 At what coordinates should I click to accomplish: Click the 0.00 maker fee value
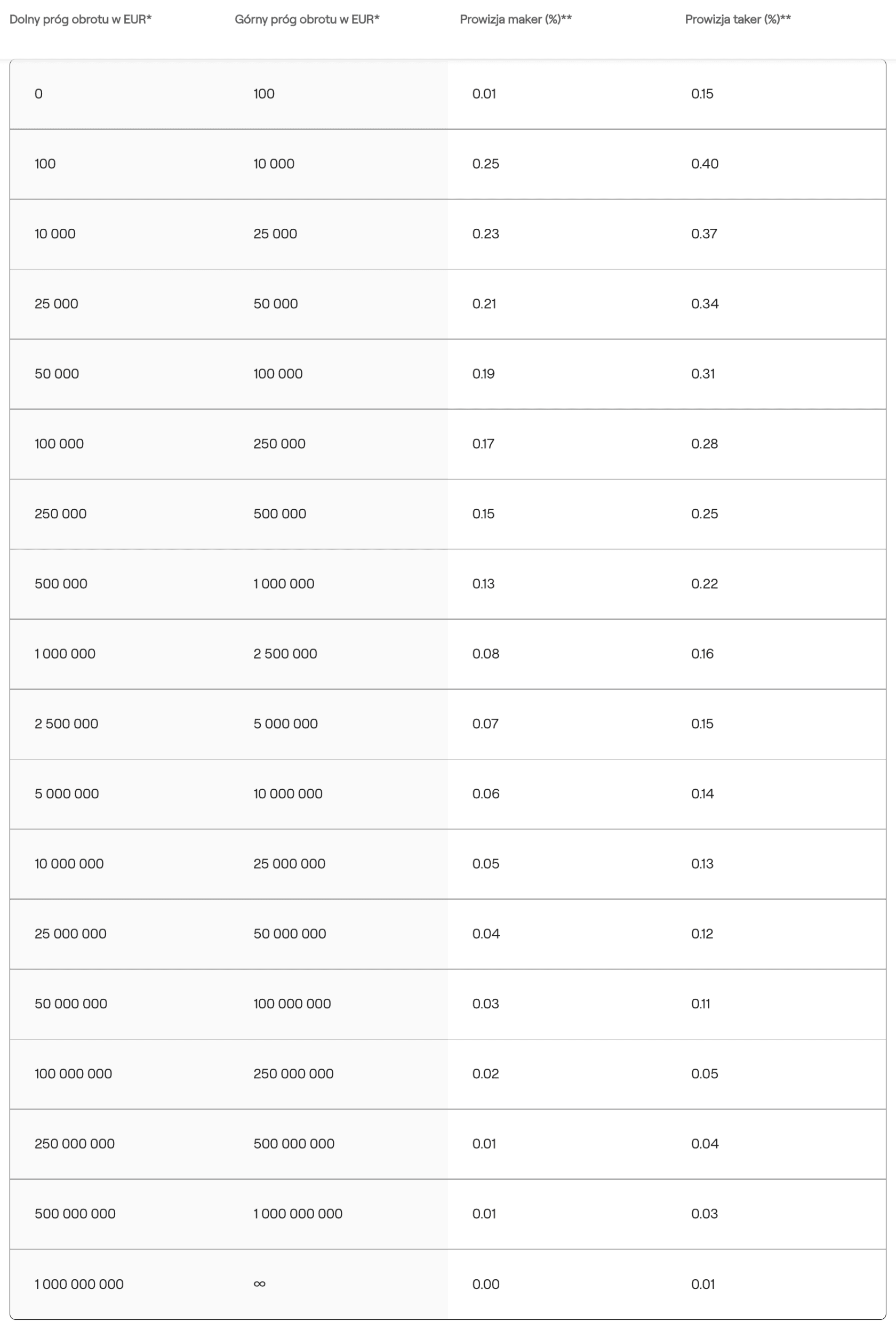(485, 1284)
